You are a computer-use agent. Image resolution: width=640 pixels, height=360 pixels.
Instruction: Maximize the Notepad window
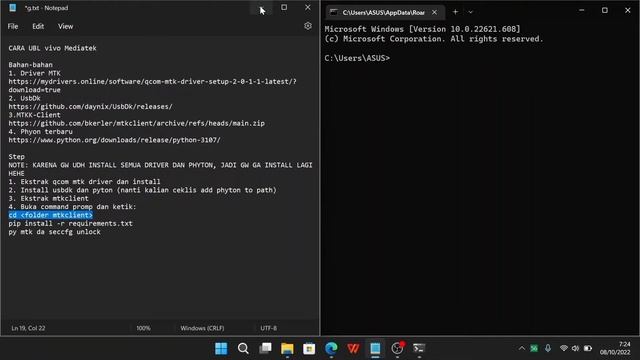point(284,8)
